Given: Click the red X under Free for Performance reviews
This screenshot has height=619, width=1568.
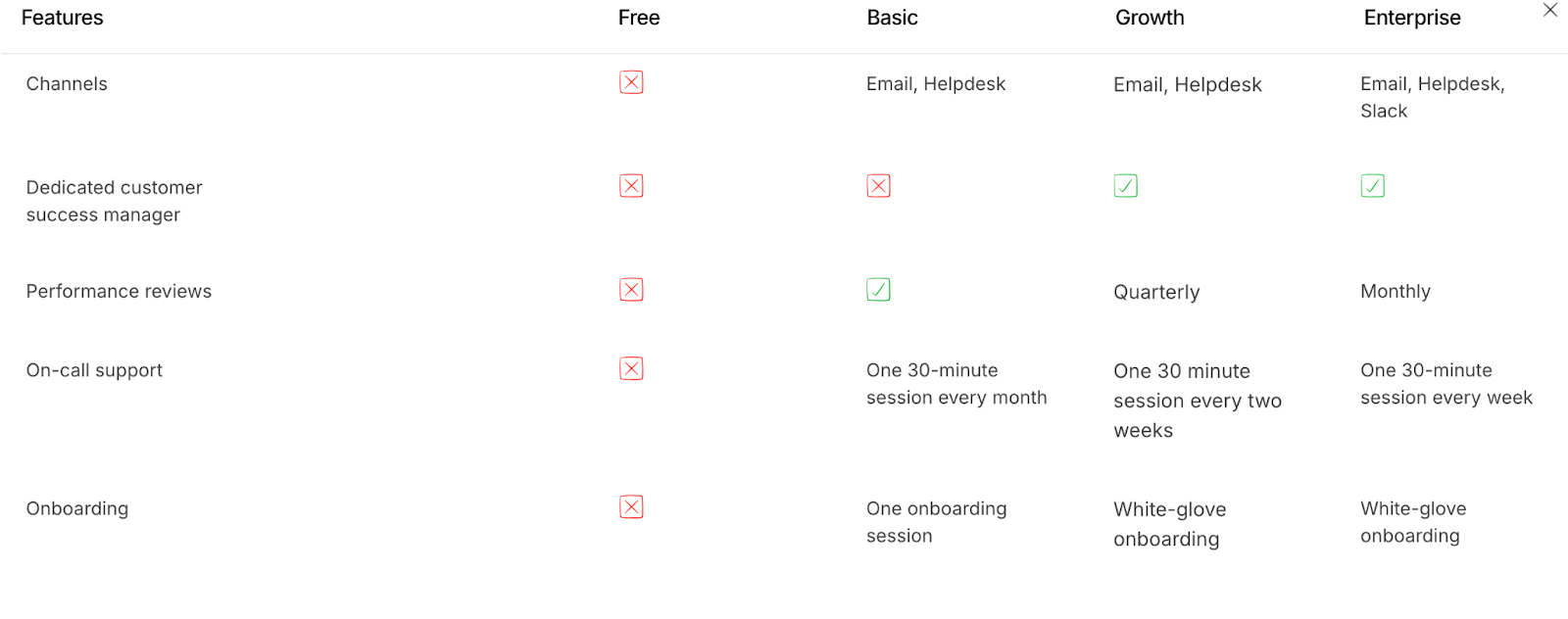Looking at the screenshot, I should click(632, 289).
